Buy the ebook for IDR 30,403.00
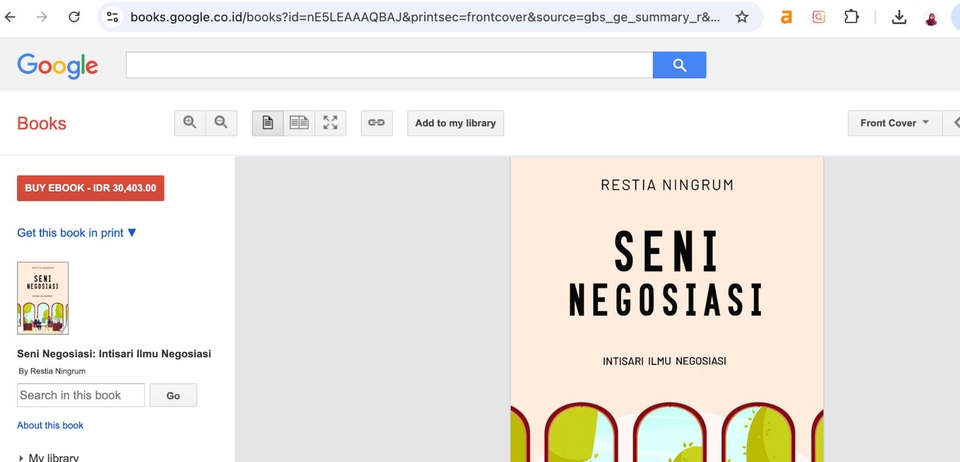Viewport: 960px width, 462px height. point(91,188)
